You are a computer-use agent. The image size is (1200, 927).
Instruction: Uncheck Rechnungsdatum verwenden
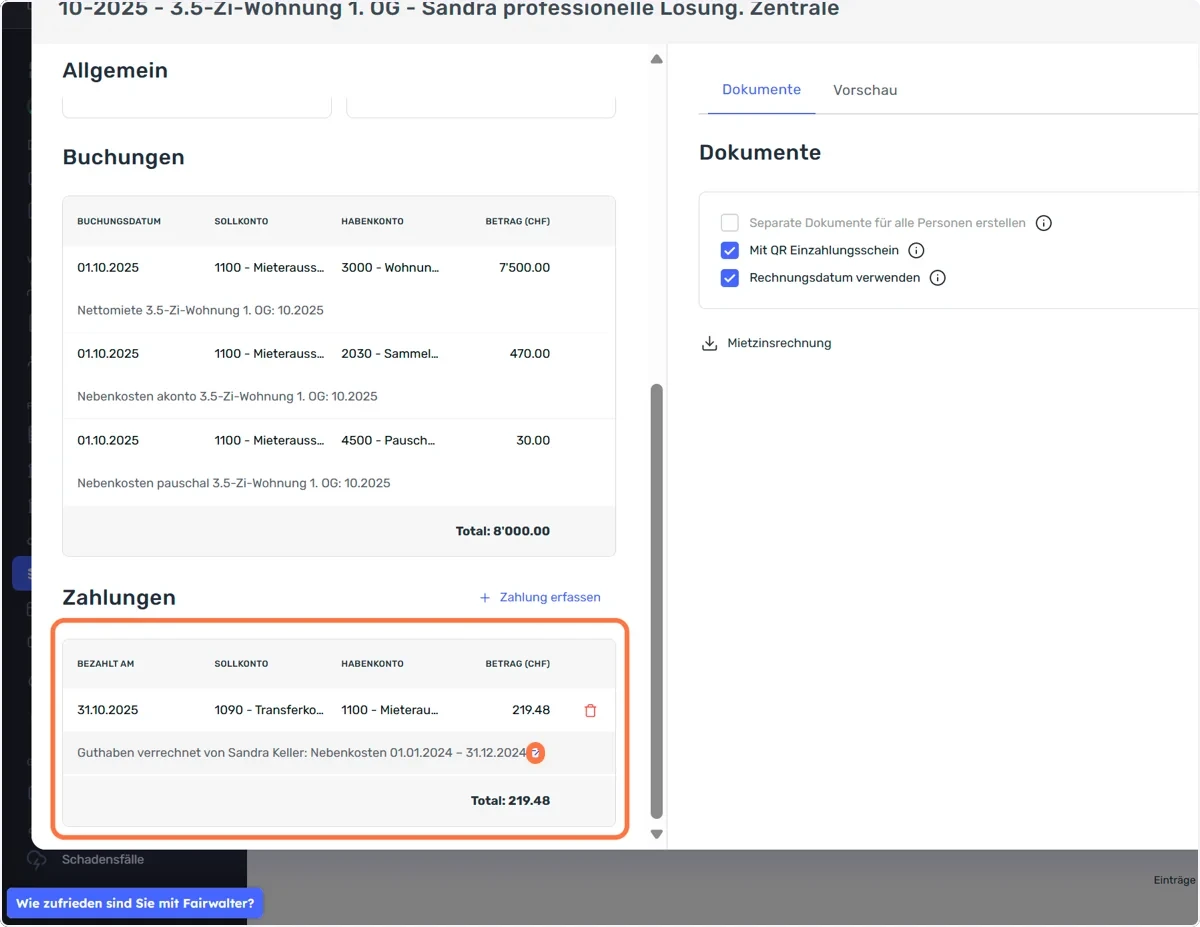coord(730,278)
